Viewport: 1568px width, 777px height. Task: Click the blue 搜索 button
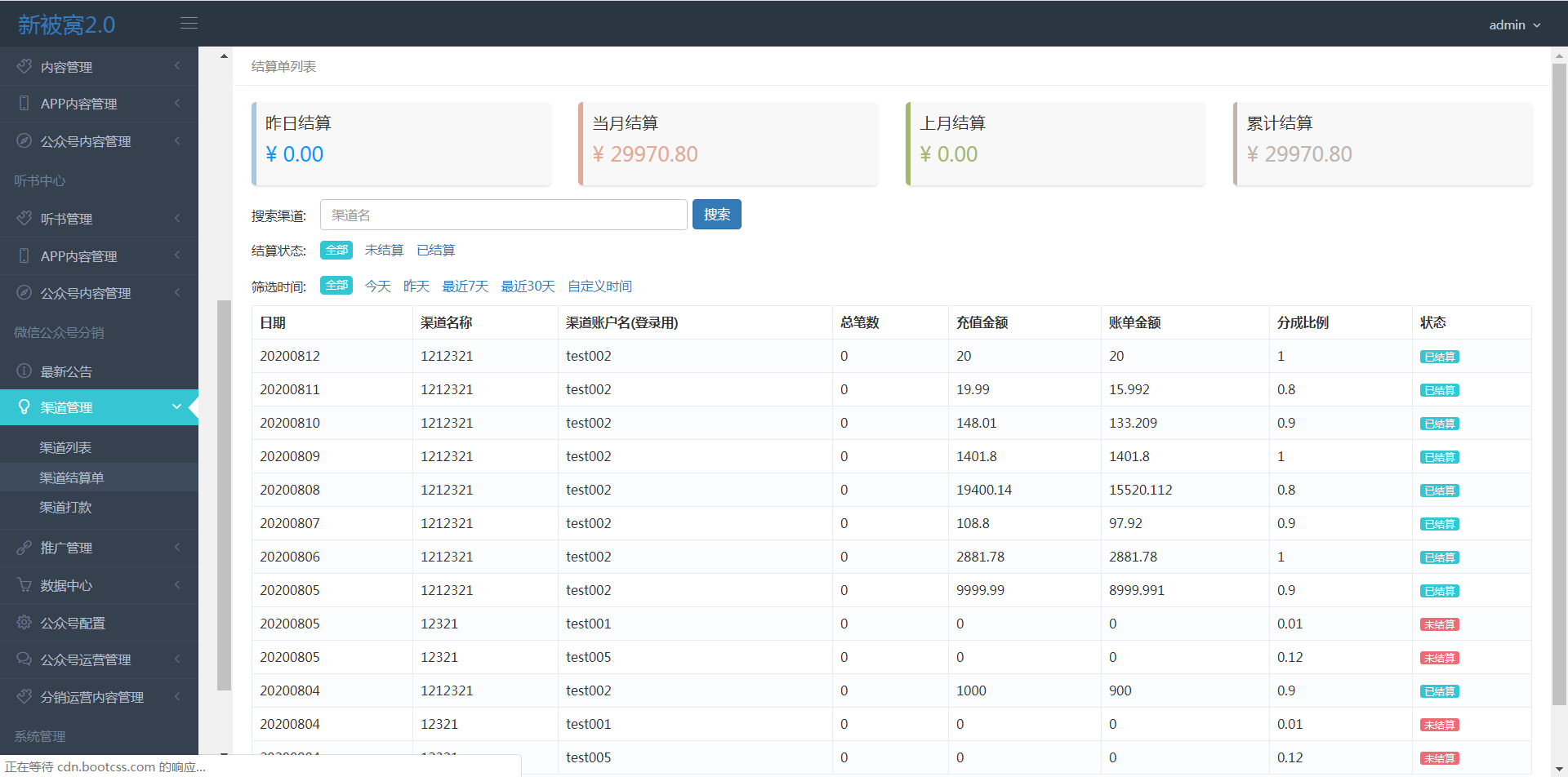click(716, 215)
